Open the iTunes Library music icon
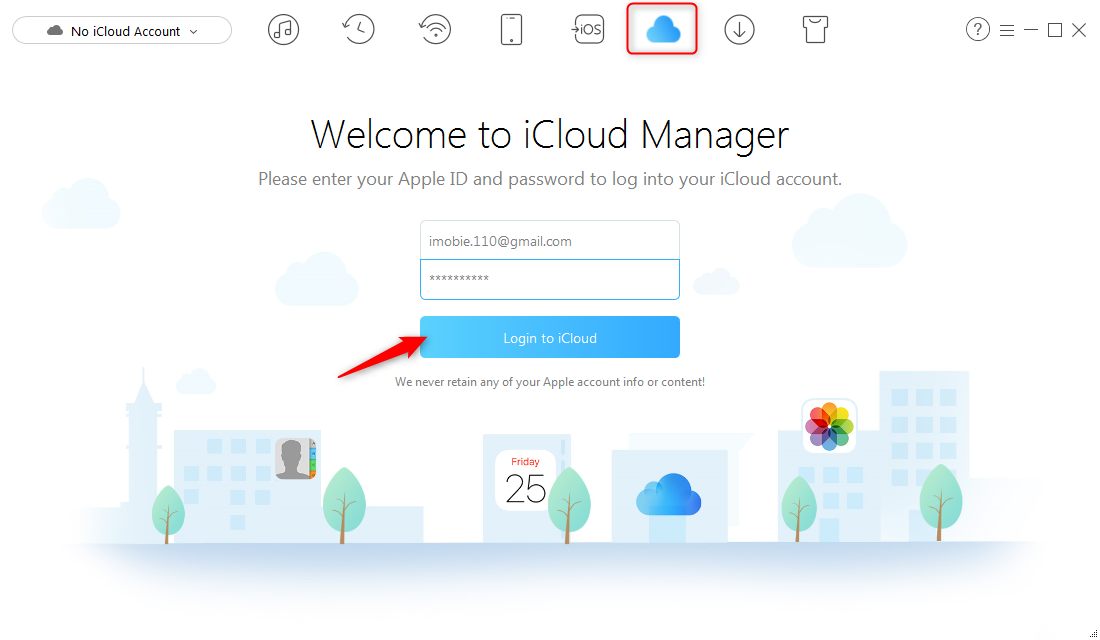Viewport: 1100px width, 640px height. (283, 29)
